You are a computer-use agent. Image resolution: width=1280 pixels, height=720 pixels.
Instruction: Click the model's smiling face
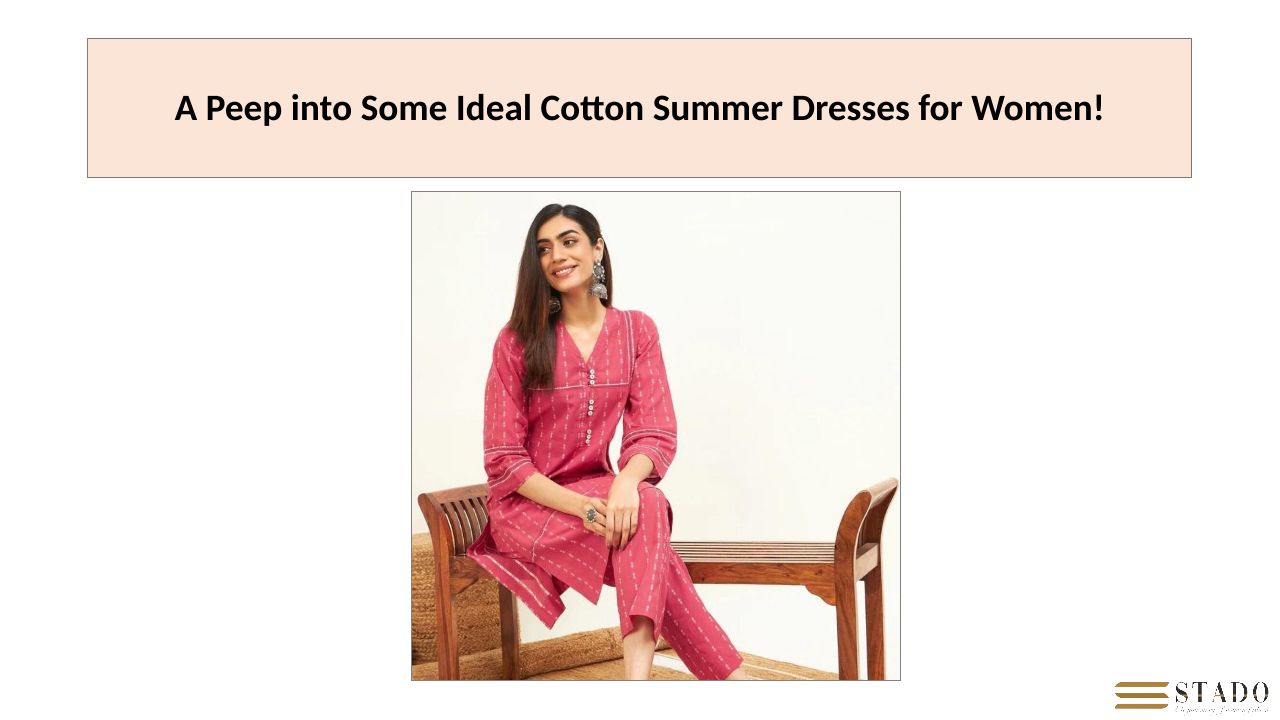click(565, 252)
